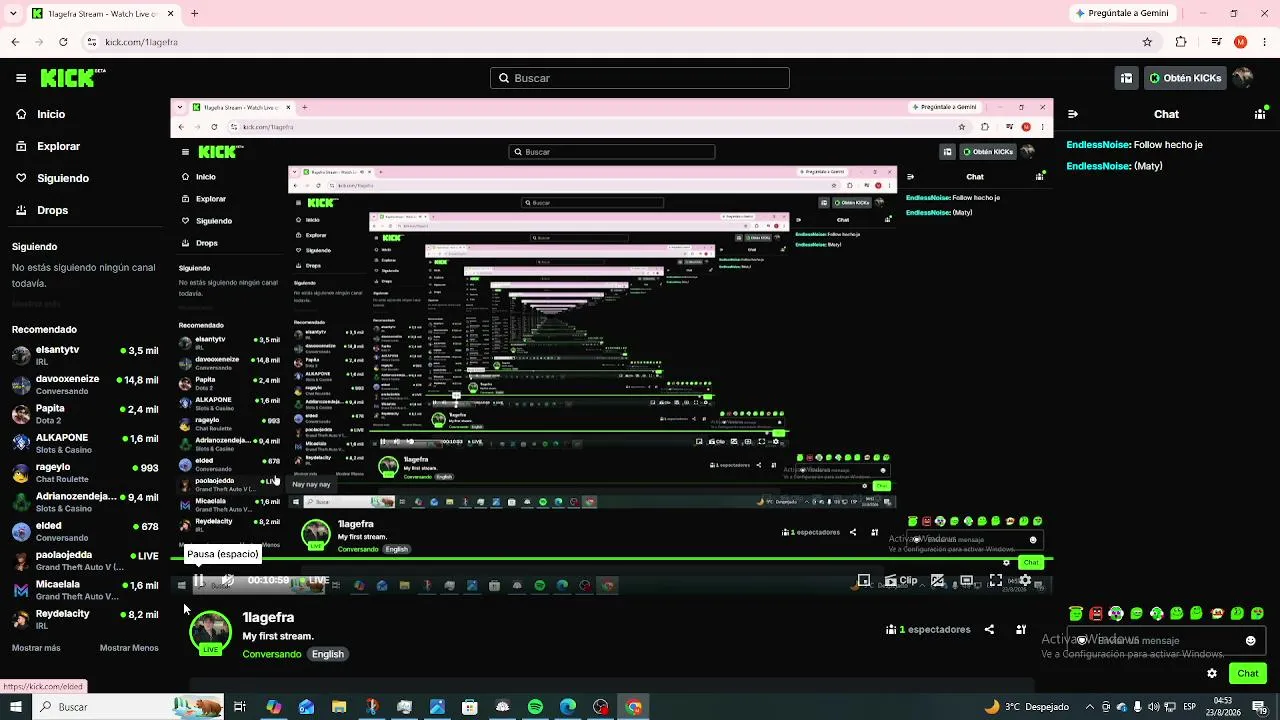The height and width of the screenshot is (720, 1280).
Task: Open Chrome extensions puzzle icon
Action: click(x=1181, y=42)
